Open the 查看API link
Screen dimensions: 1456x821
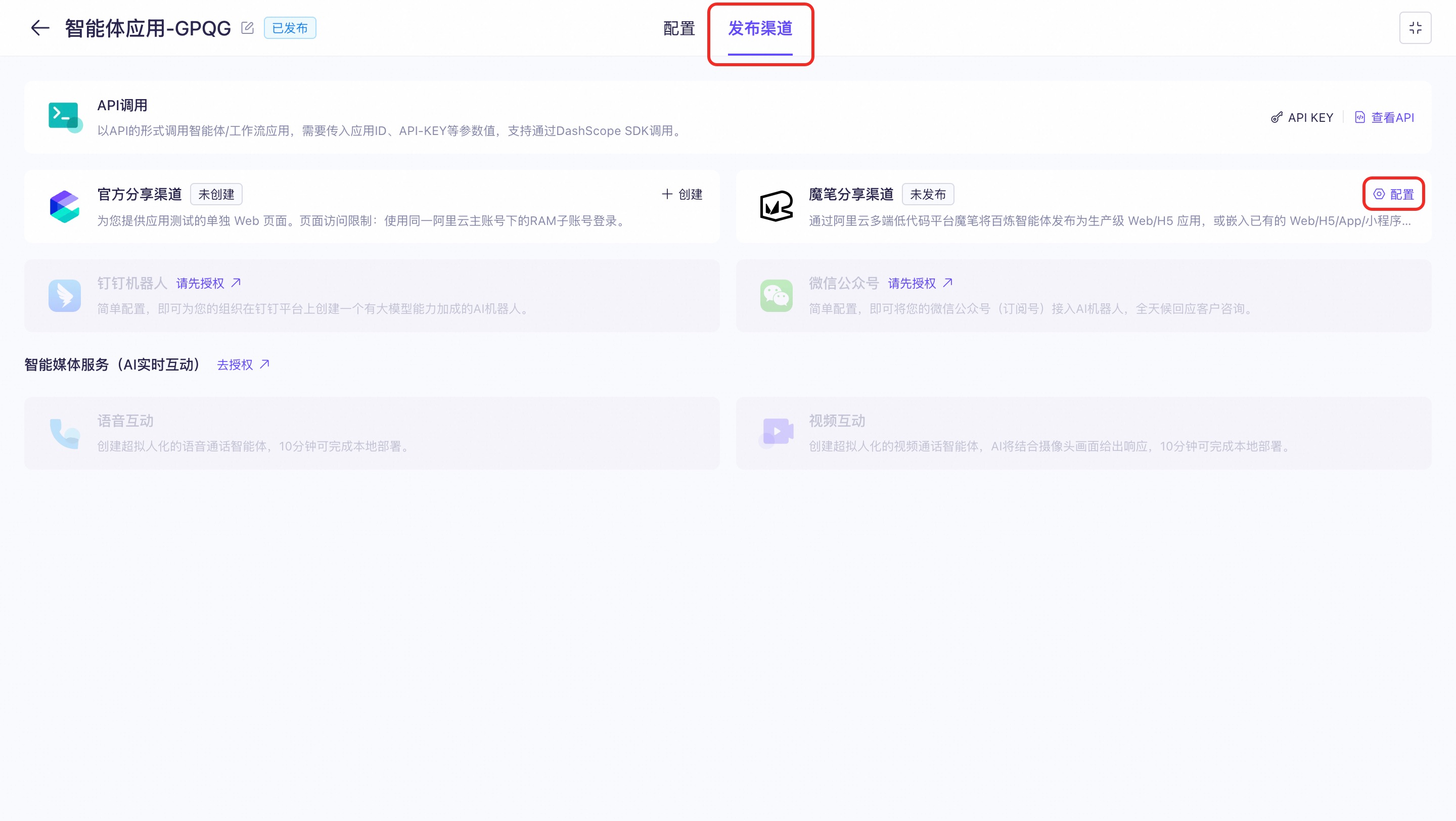pos(1385,117)
